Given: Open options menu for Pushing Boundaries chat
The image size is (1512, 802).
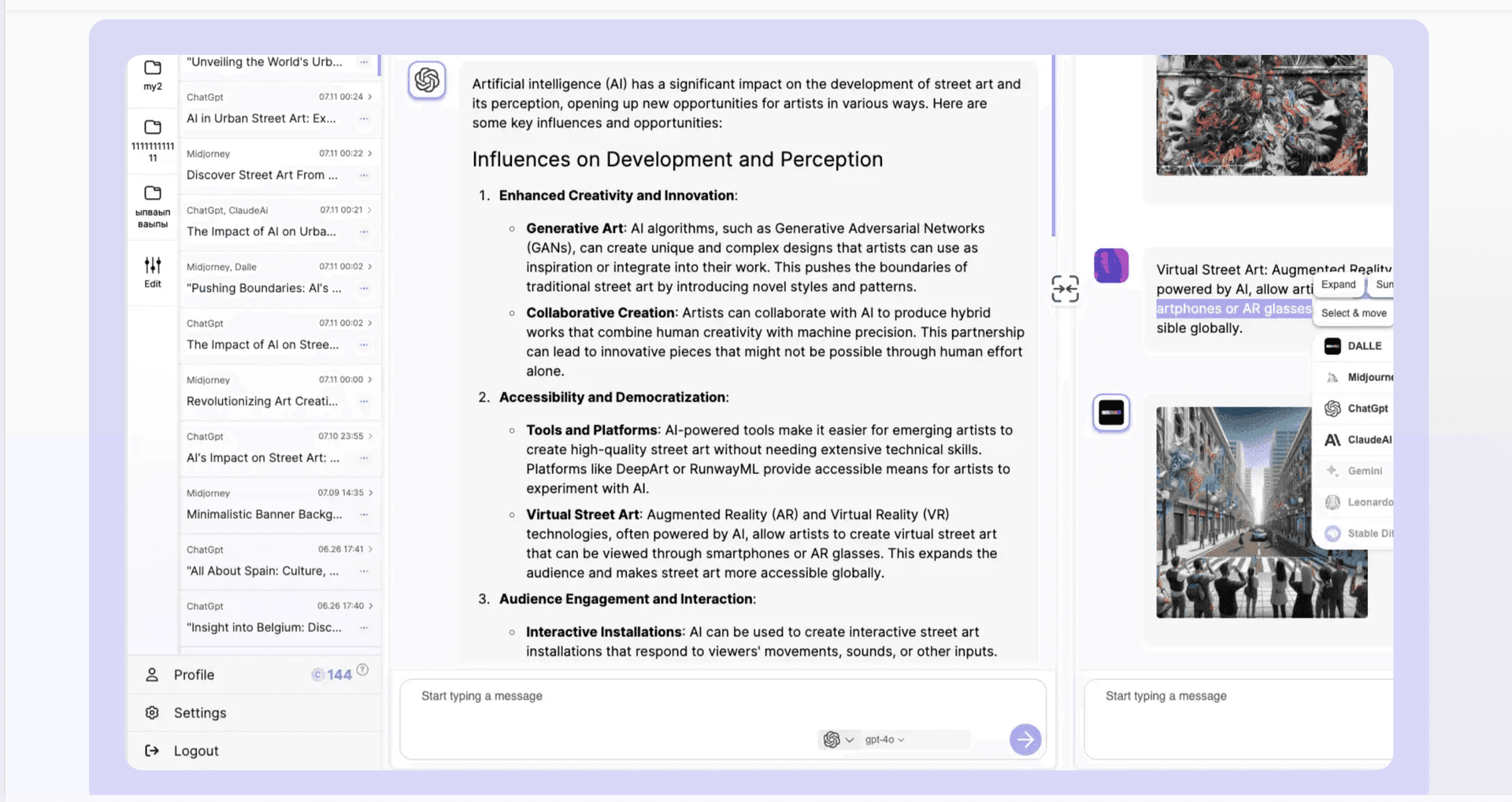Looking at the screenshot, I should (x=364, y=289).
